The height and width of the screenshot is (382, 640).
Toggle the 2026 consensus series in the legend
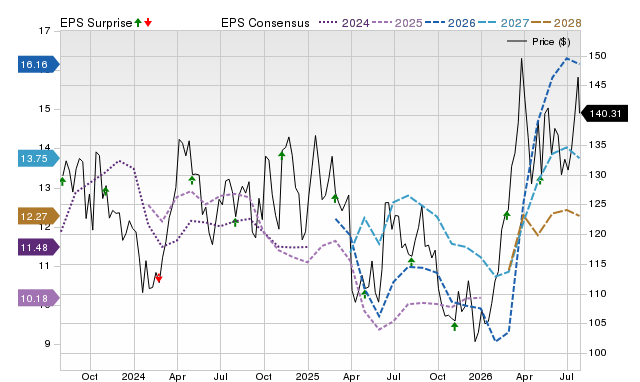click(451, 23)
